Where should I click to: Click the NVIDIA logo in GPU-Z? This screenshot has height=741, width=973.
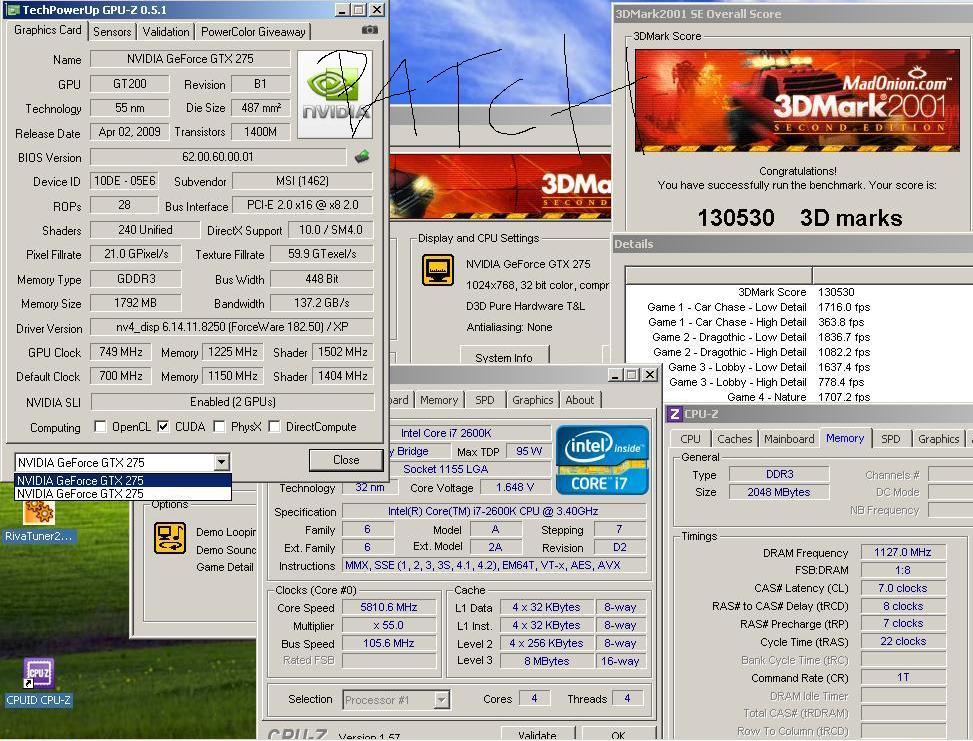335,93
